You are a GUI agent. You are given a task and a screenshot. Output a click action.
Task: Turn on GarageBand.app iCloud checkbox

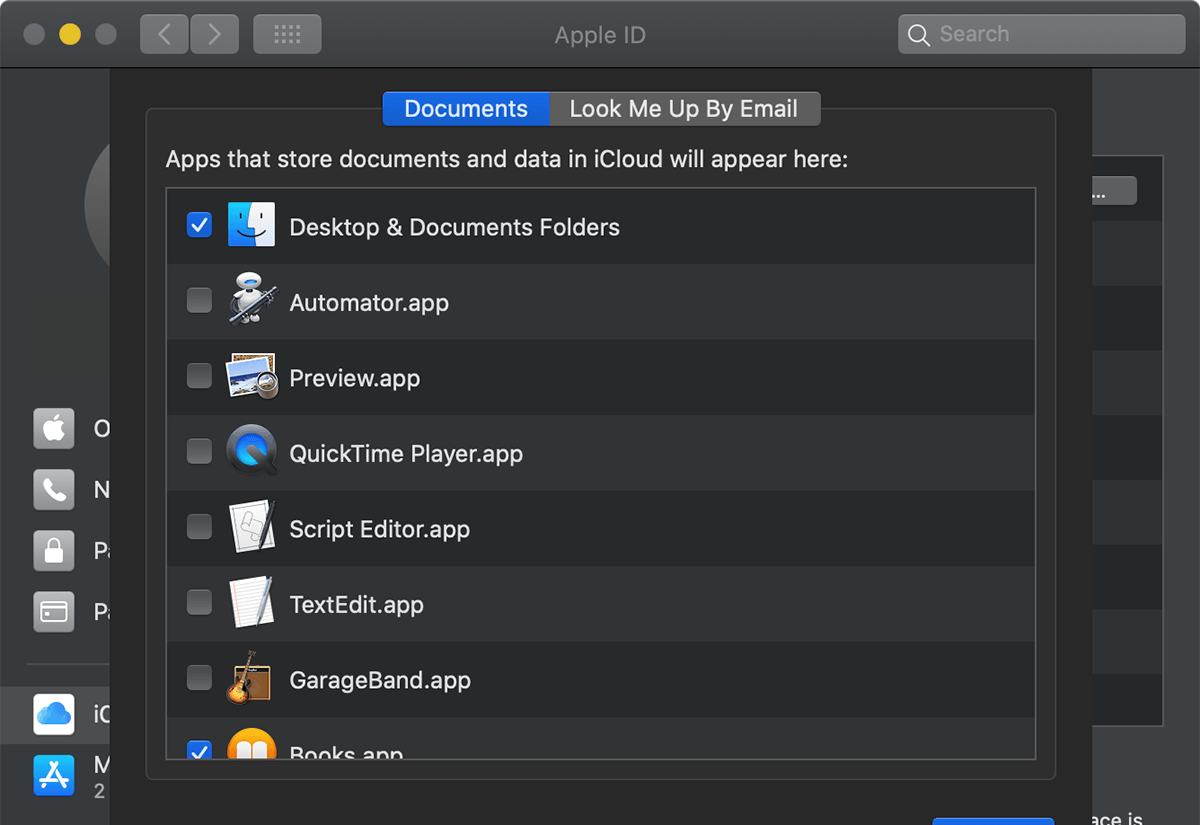pyautogui.click(x=200, y=679)
